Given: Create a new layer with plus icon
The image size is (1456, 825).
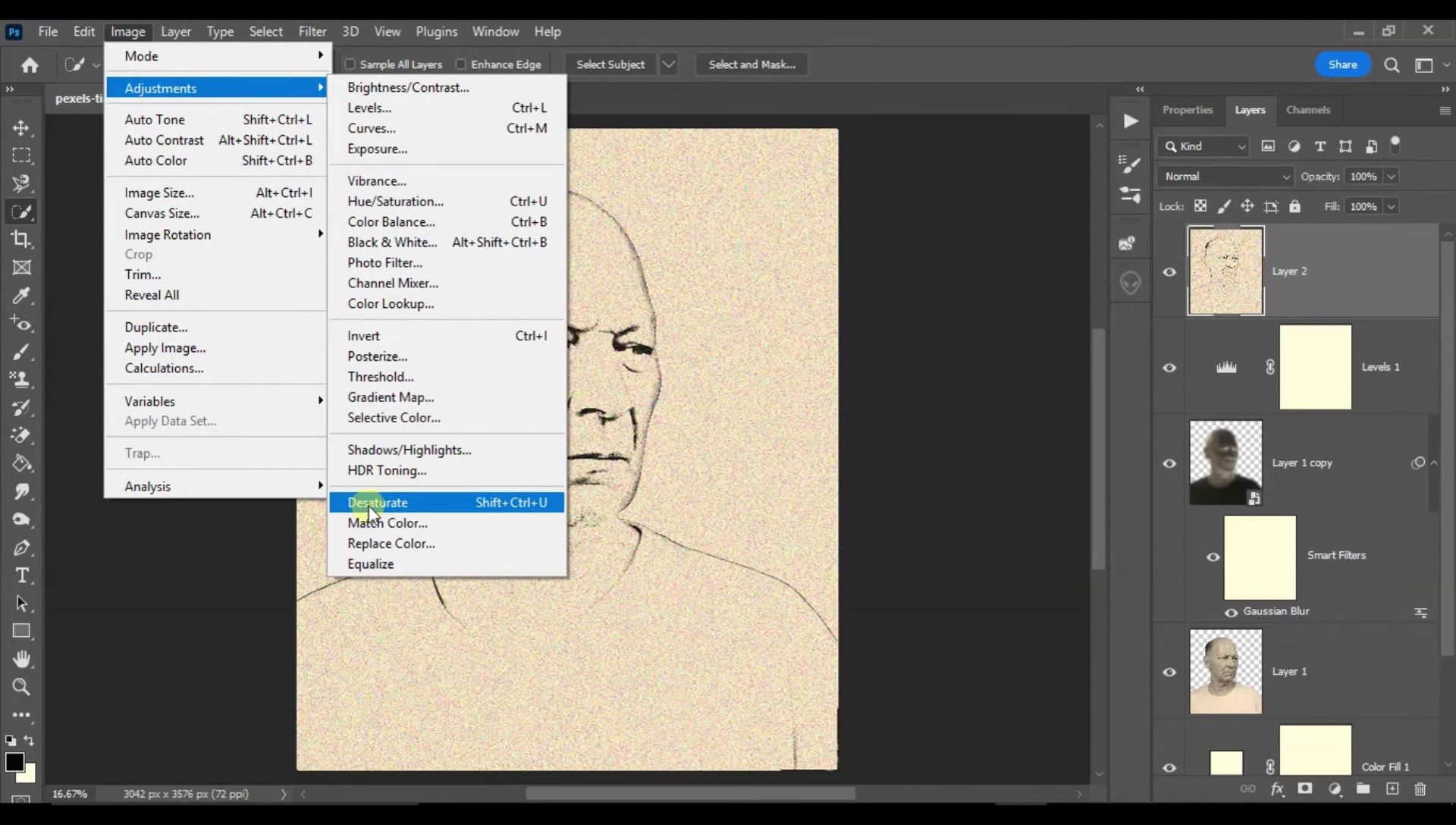Looking at the screenshot, I should click(1392, 789).
